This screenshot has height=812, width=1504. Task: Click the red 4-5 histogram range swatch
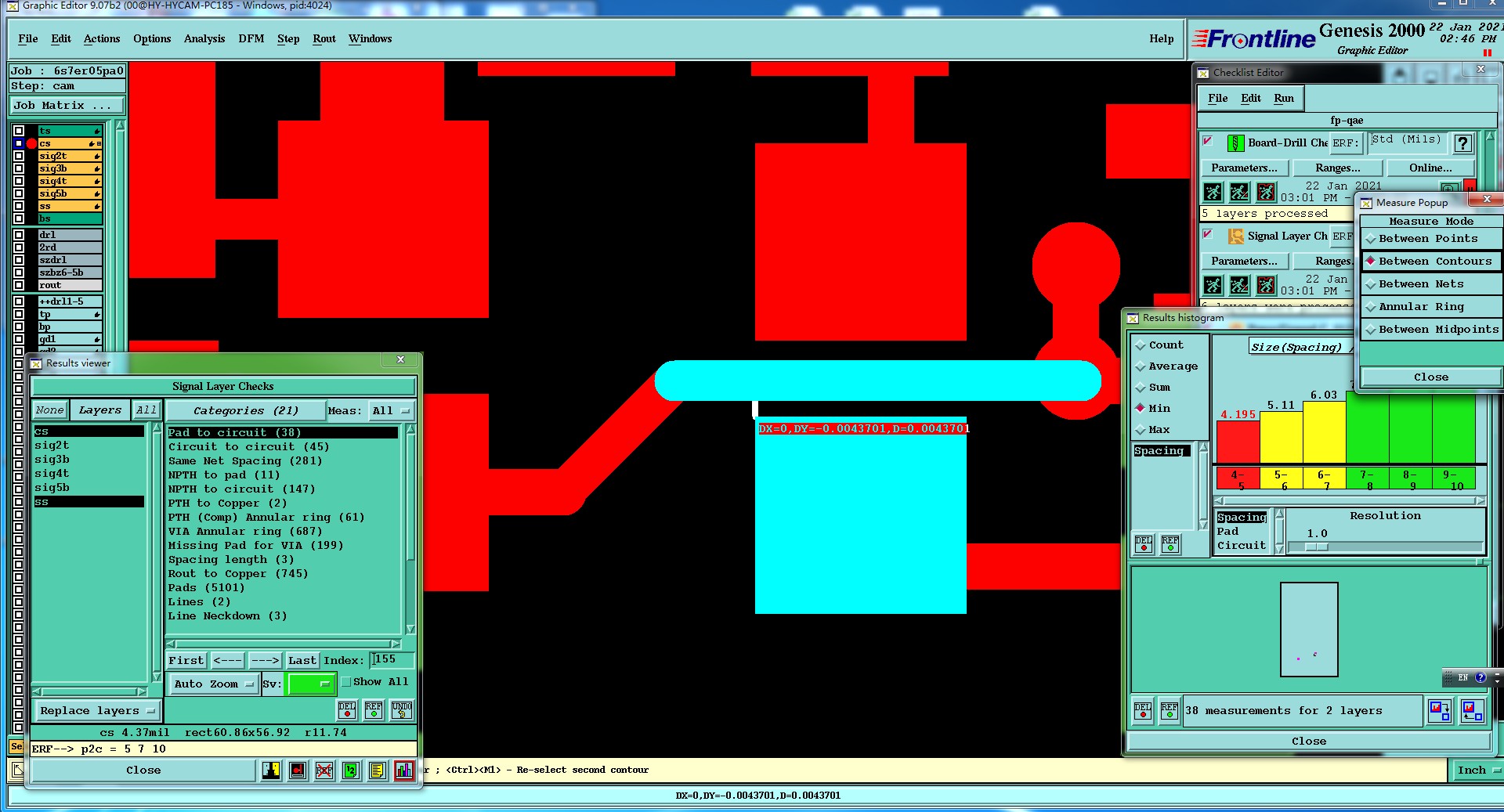(x=1238, y=478)
